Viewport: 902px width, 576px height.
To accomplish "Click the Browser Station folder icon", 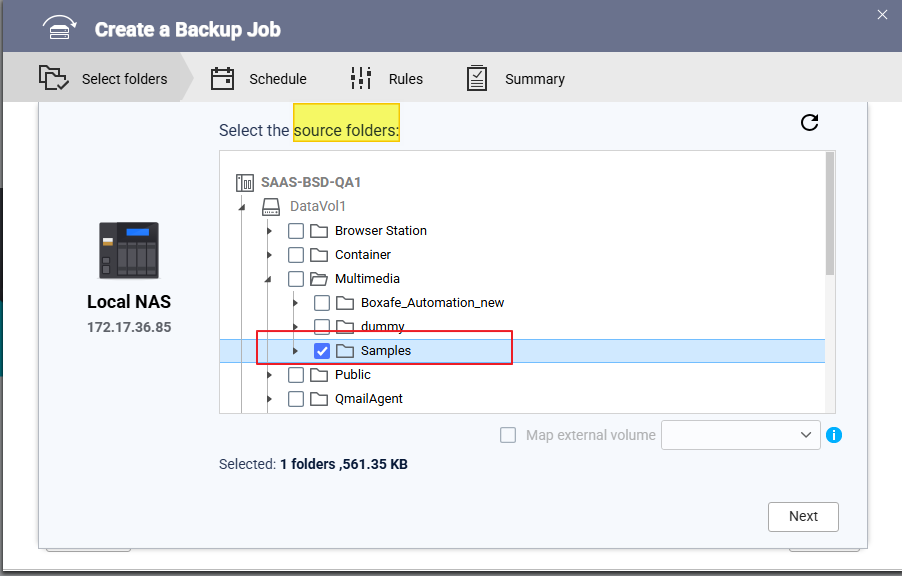I will coord(319,231).
